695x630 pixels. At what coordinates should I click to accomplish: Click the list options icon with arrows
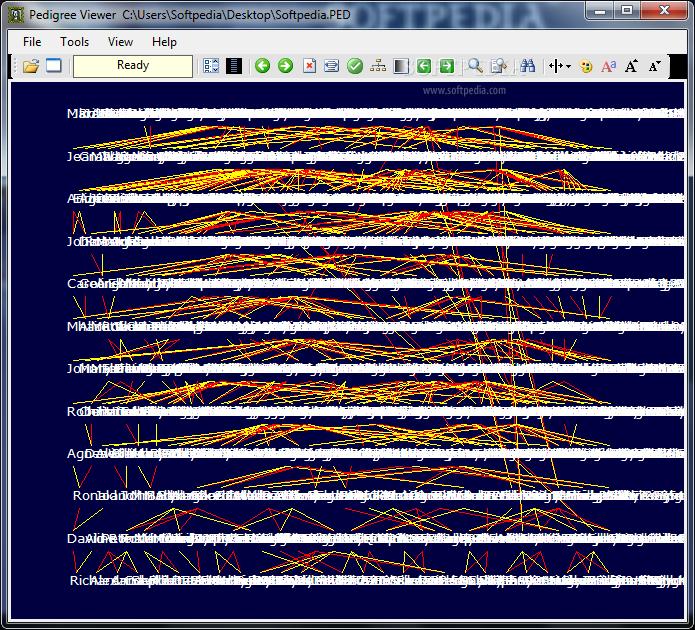point(211,66)
